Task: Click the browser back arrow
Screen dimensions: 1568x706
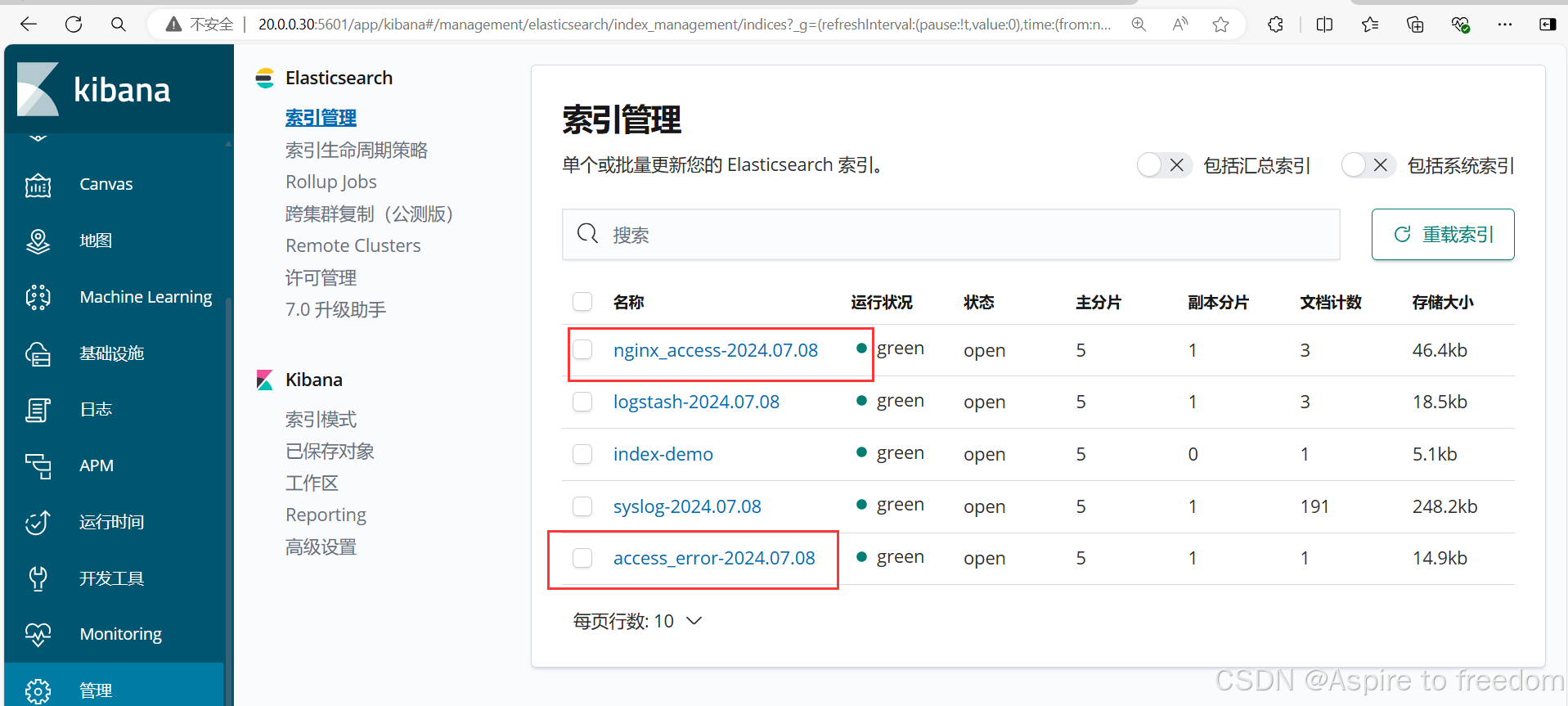Action: pos(29,25)
